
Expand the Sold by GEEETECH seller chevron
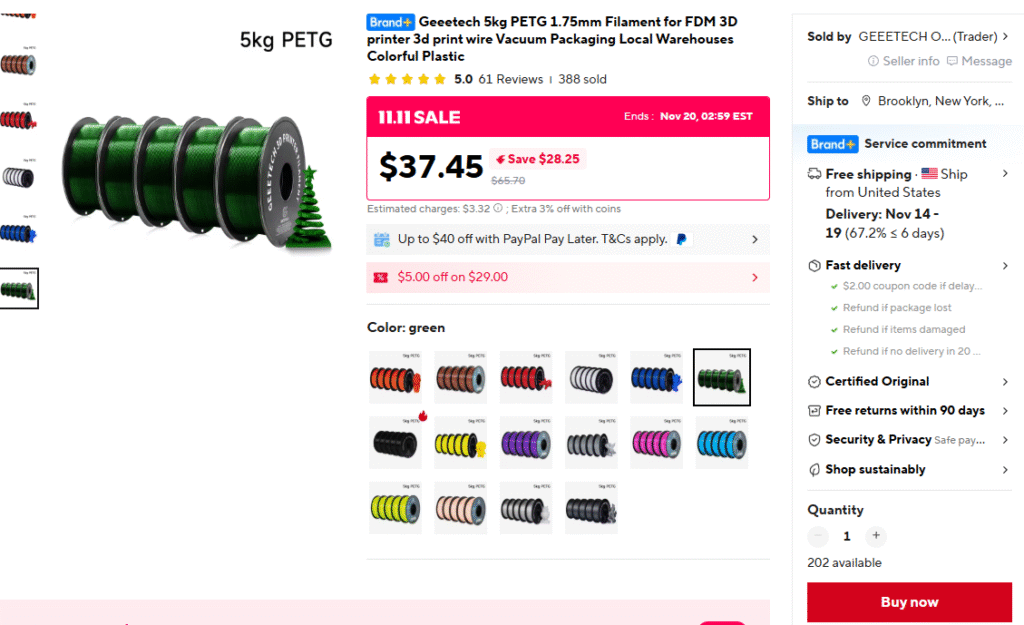(x=1005, y=37)
